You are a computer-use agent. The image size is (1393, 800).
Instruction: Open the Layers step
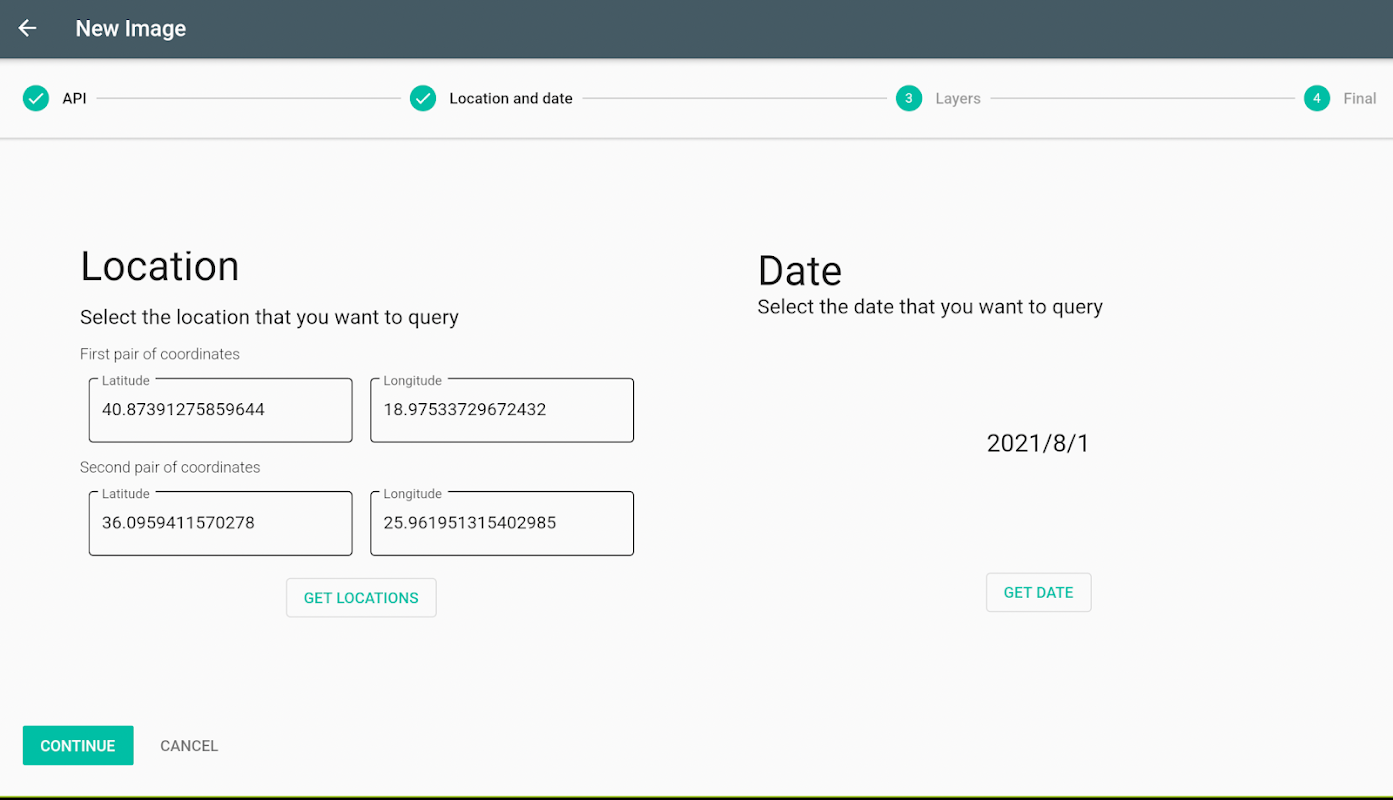(958, 99)
